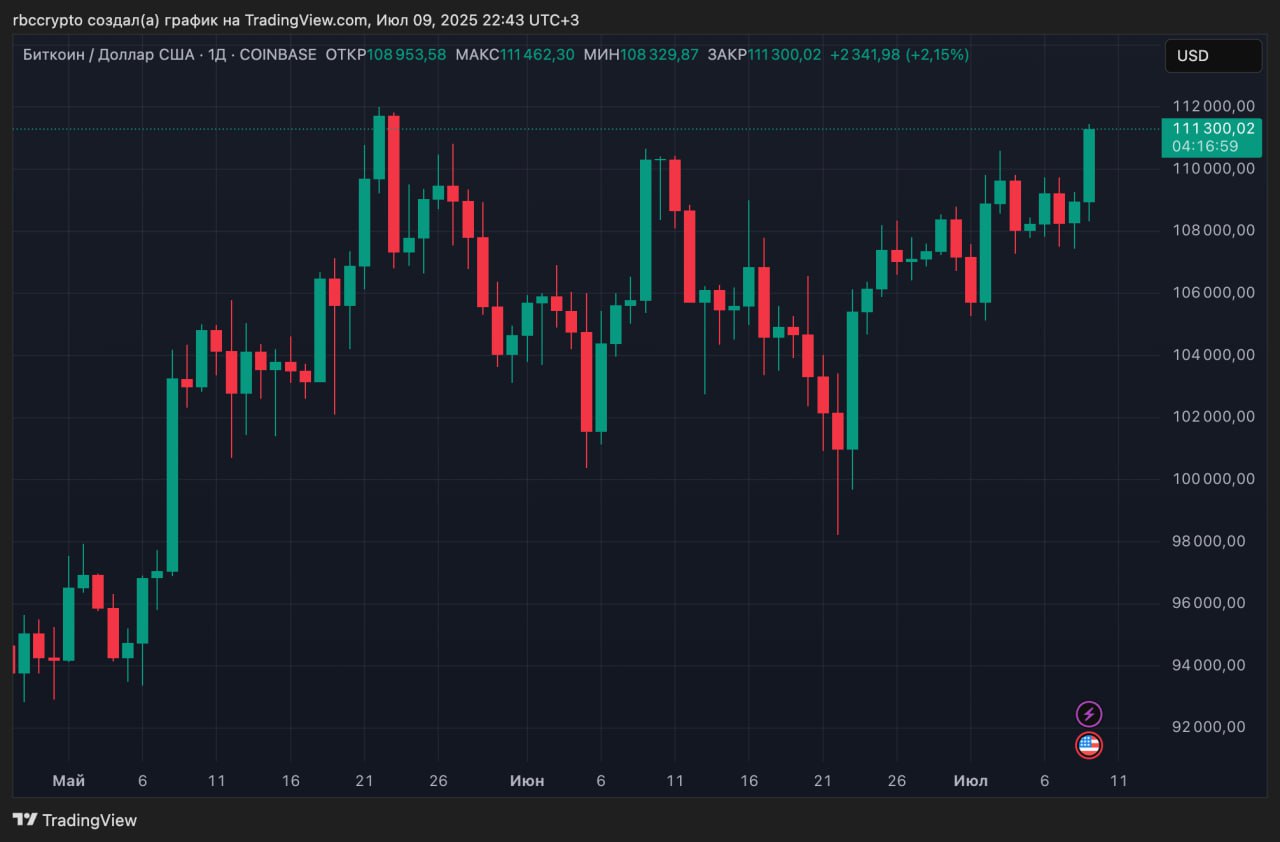This screenshot has width=1280, height=842.
Task: Click the open value 108 953,58
Action: tap(407, 55)
